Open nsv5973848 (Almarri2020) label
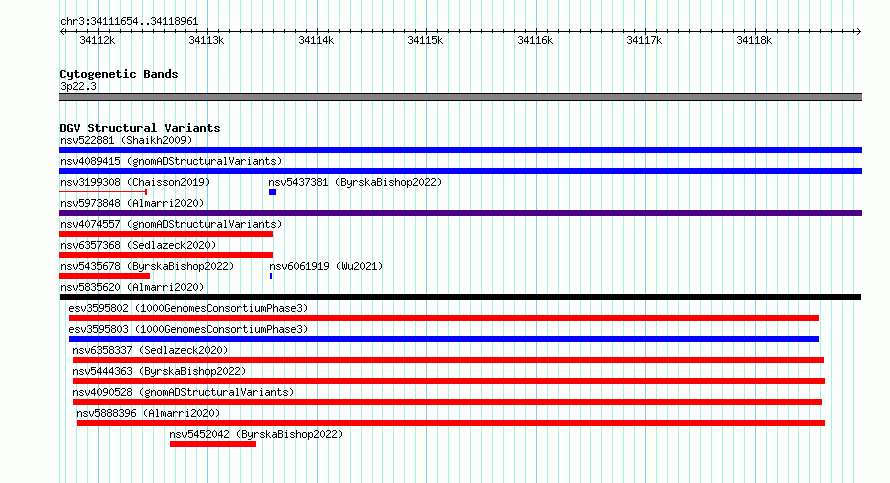 pyautogui.click(x=132, y=203)
